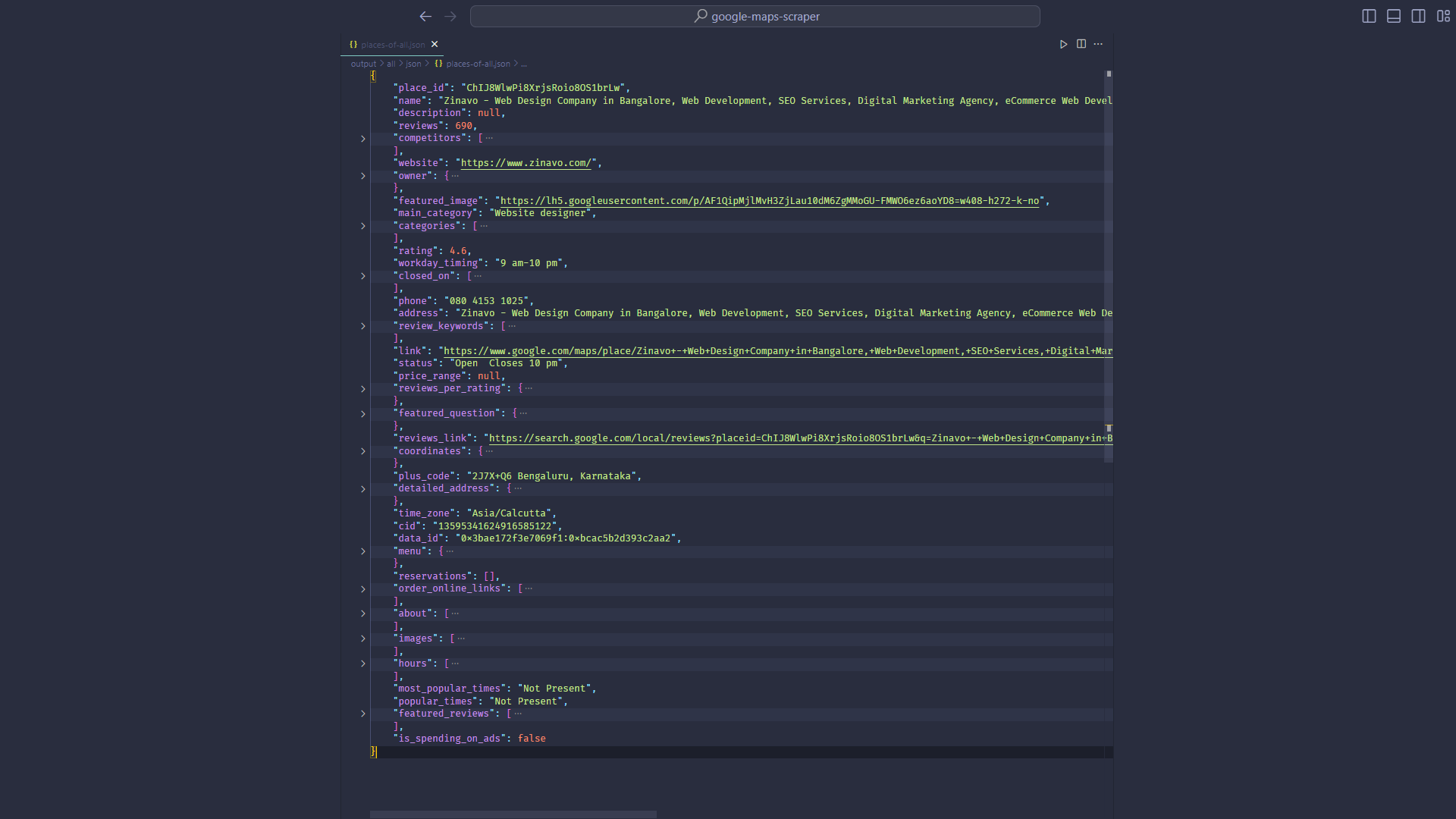Image resolution: width=1456 pixels, height=819 pixels.
Task: Click the horizontal scrollbar at editor bottom
Action: coord(513,814)
